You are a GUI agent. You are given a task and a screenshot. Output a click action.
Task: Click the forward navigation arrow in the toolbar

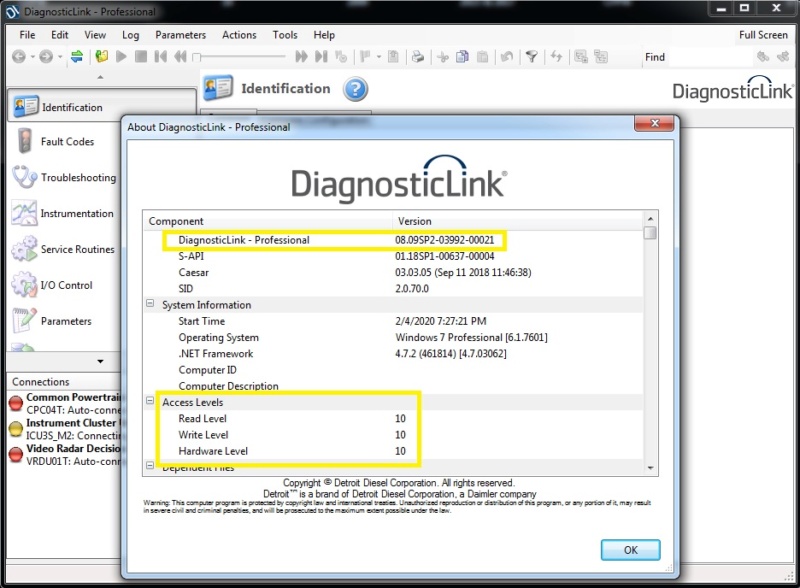point(46,57)
